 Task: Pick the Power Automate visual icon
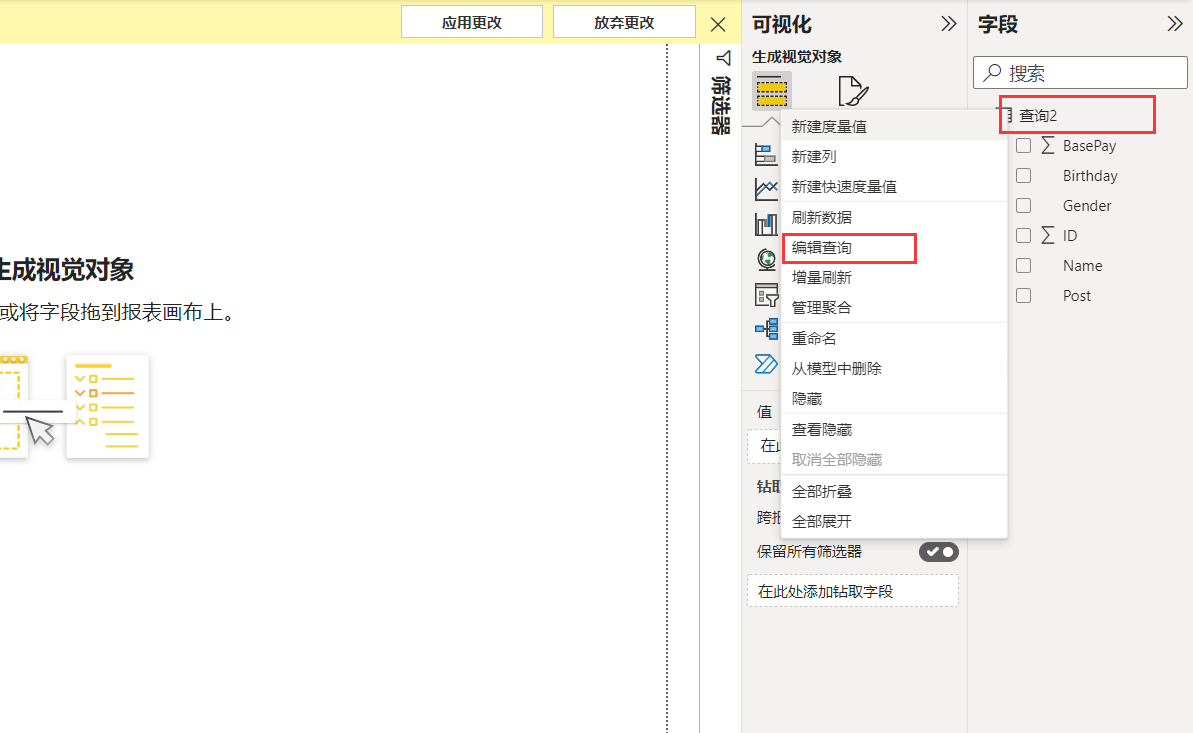tap(766, 364)
